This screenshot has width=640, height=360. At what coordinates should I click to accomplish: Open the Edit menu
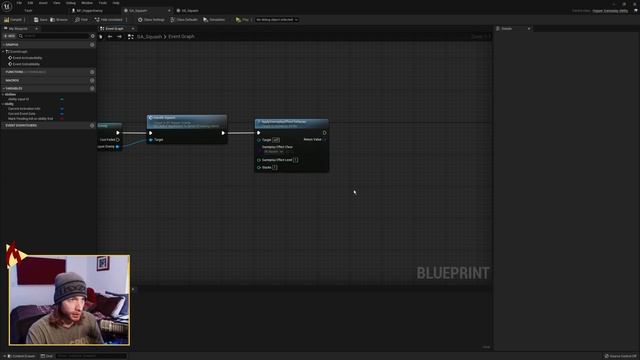tap(30, 3)
